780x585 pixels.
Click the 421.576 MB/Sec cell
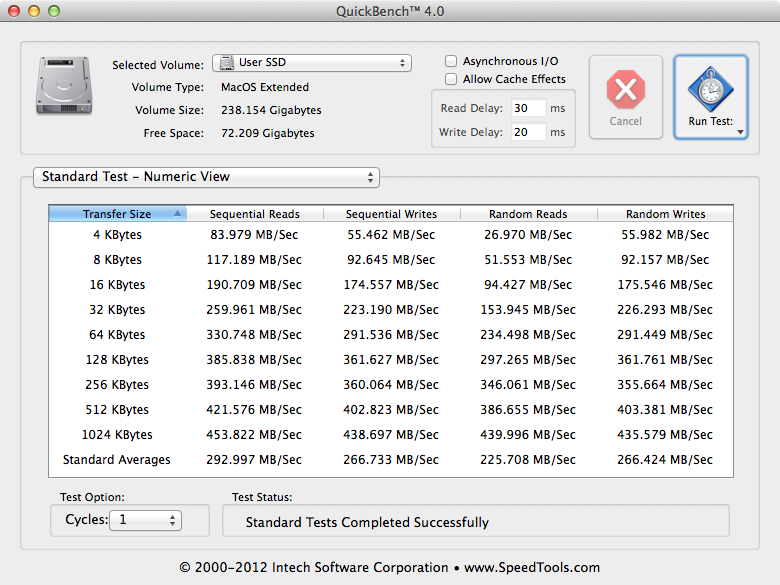tap(254, 409)
